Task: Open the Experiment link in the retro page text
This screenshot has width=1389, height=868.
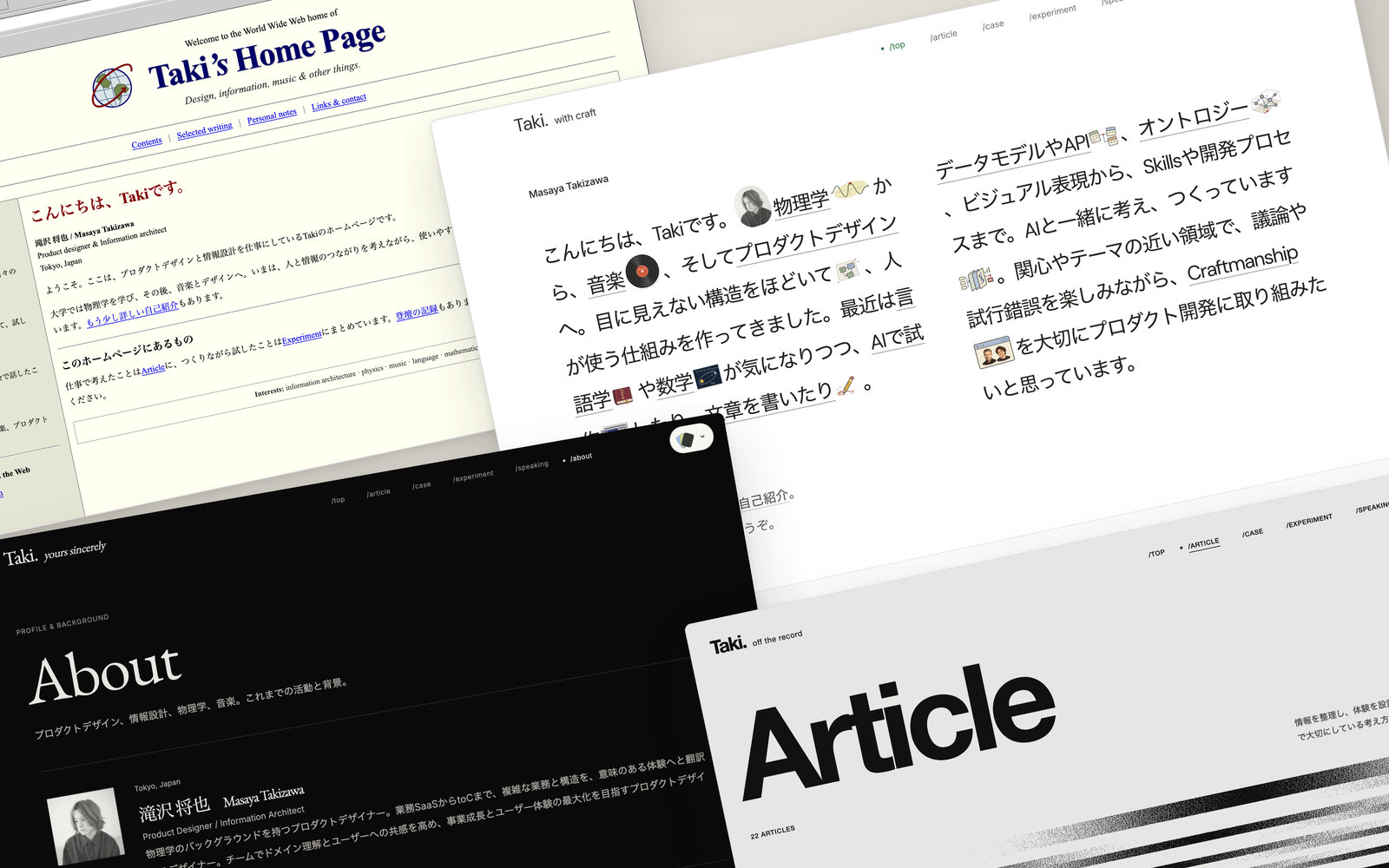Action: pos(302,336)
